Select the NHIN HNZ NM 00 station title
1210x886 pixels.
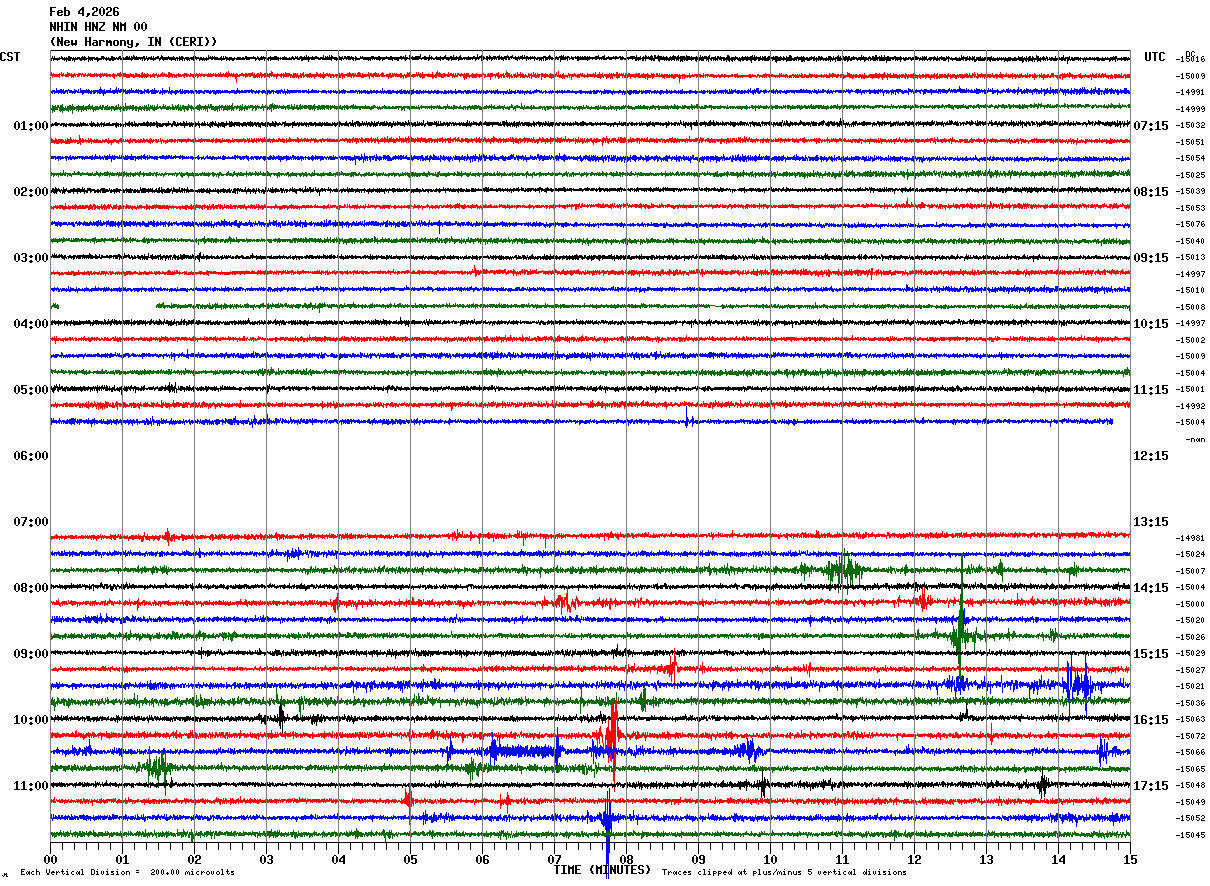98,27
